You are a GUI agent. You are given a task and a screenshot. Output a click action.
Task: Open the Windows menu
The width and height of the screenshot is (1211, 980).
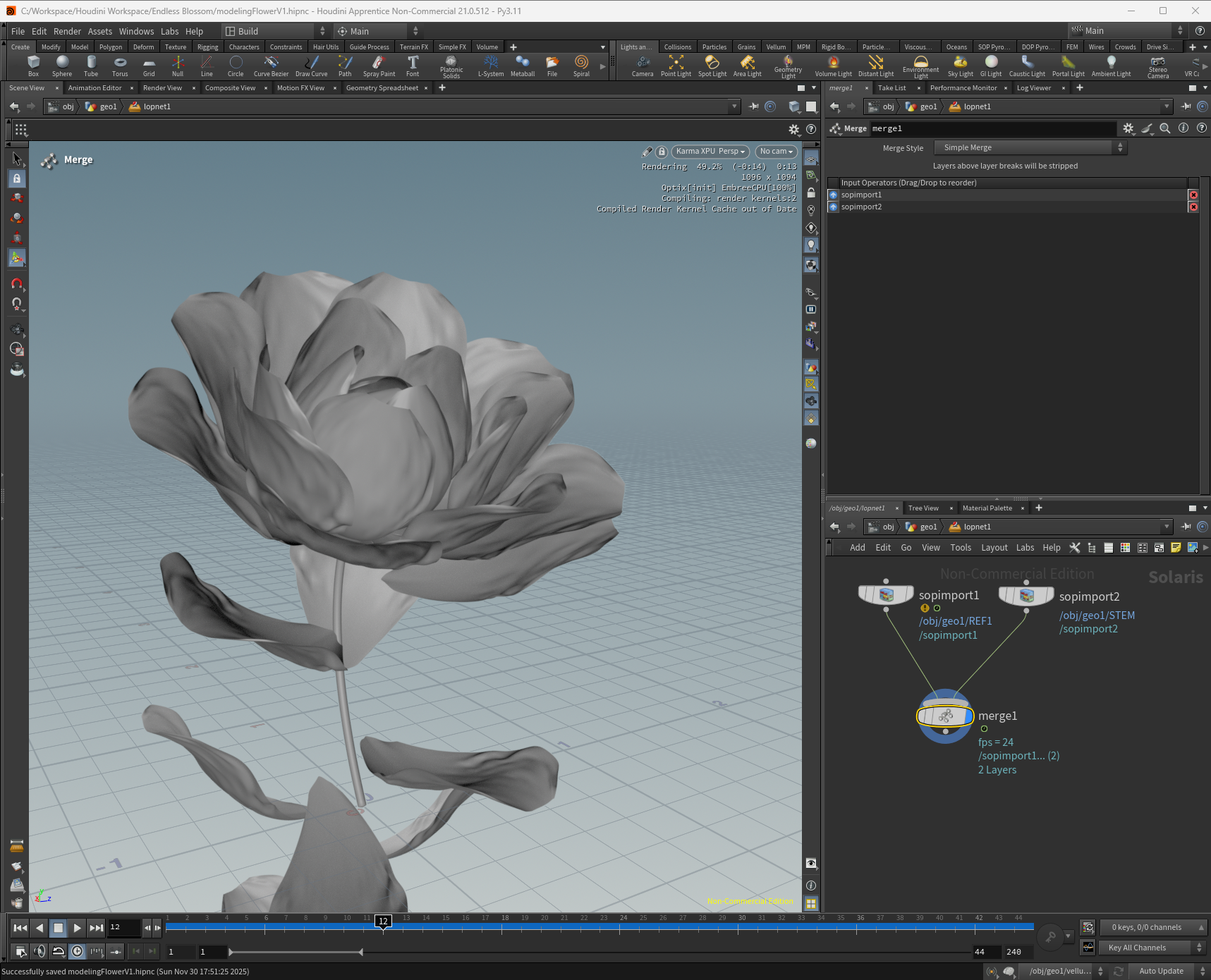(136, 31)
